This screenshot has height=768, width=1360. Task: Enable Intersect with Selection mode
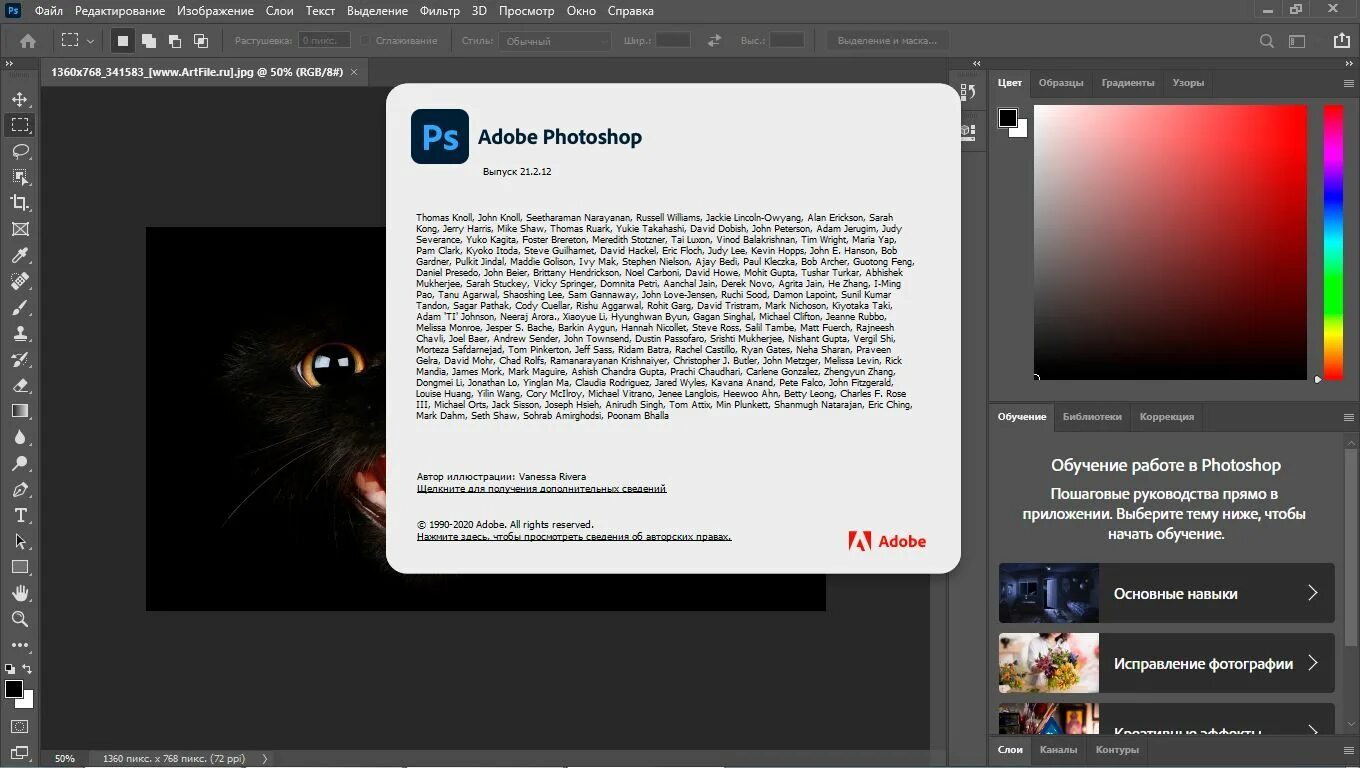201,41
